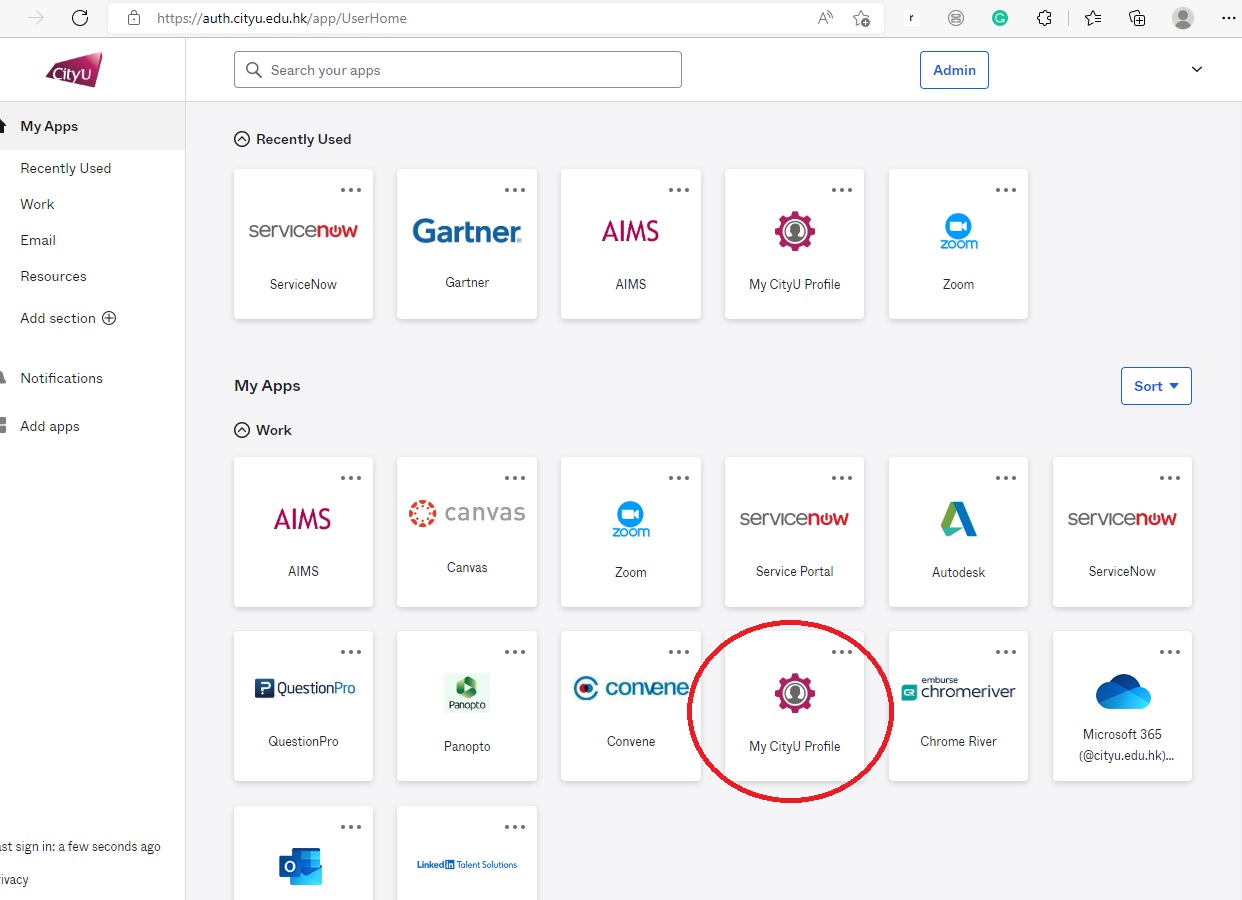The height and width of the screenshot is (900, 1242).
Task: Open Zoom in the Work section
Action: point(631,532)
